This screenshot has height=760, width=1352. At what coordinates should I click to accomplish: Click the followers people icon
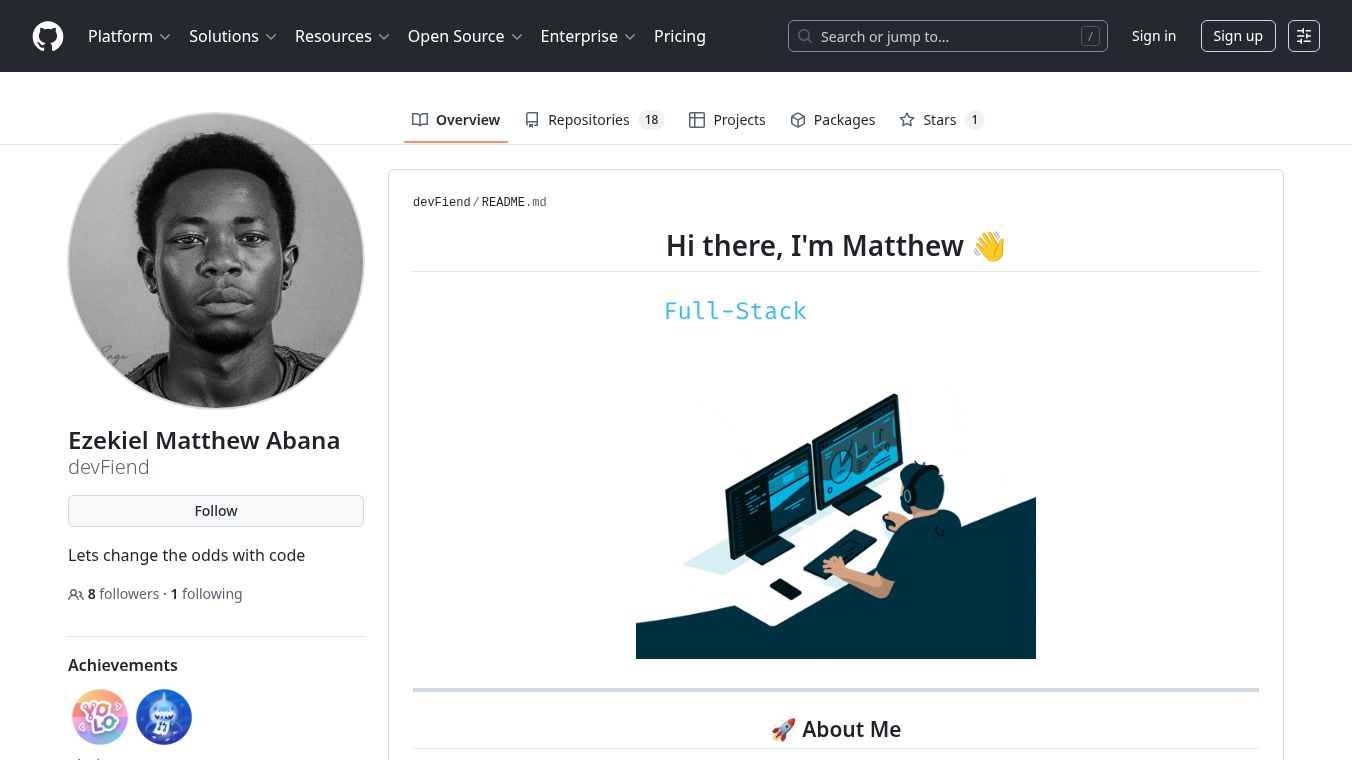[76, 595]
